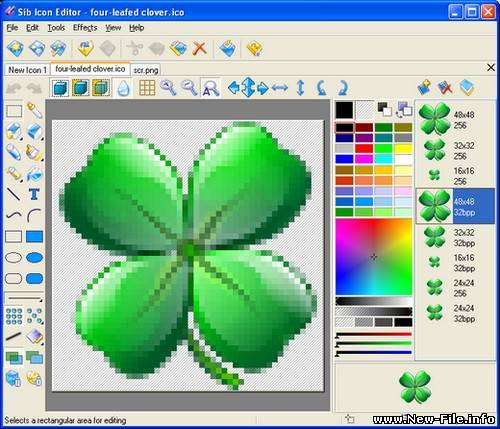Select the empty rounded rectangle tool

point(14,278)
